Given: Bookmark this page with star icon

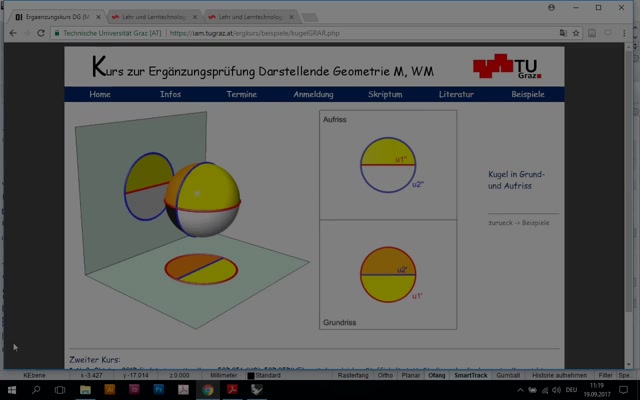Looking at the screenshot, I should [x=576, y=32].
